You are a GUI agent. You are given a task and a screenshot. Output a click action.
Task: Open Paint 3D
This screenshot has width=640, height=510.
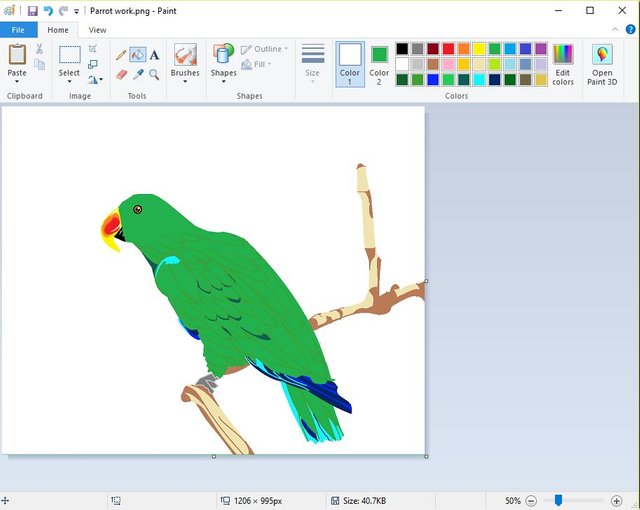click(602, 65)
